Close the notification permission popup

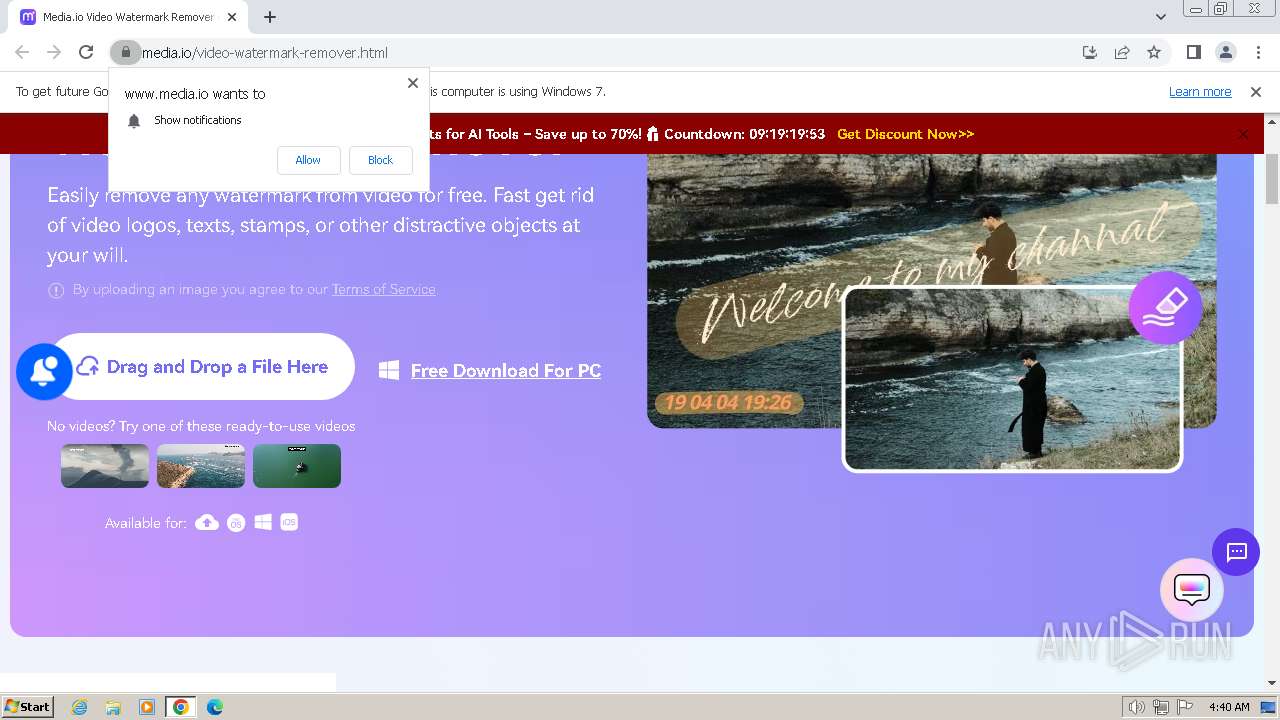tap(413, 83)
